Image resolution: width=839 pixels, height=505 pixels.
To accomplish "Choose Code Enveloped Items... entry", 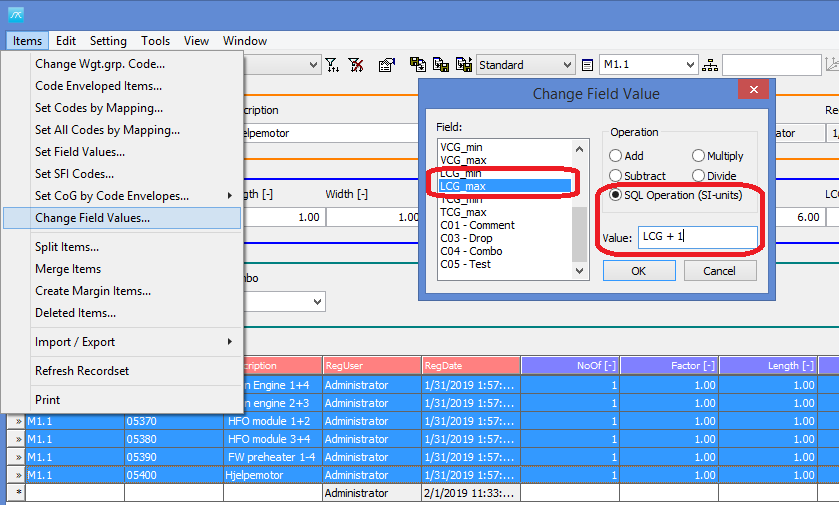I will [122, 86].
